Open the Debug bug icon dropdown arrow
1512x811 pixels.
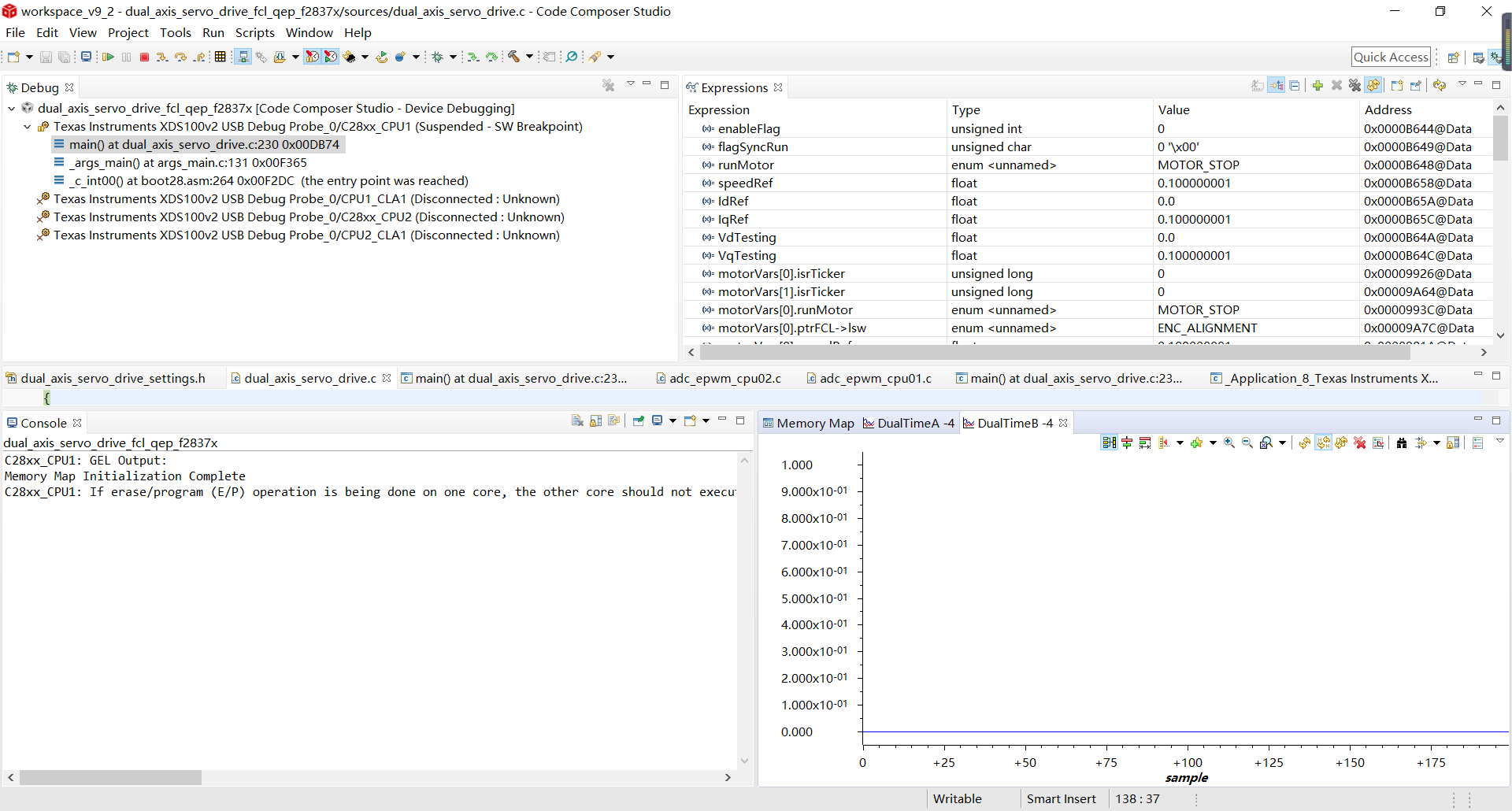tap(453, 57)
